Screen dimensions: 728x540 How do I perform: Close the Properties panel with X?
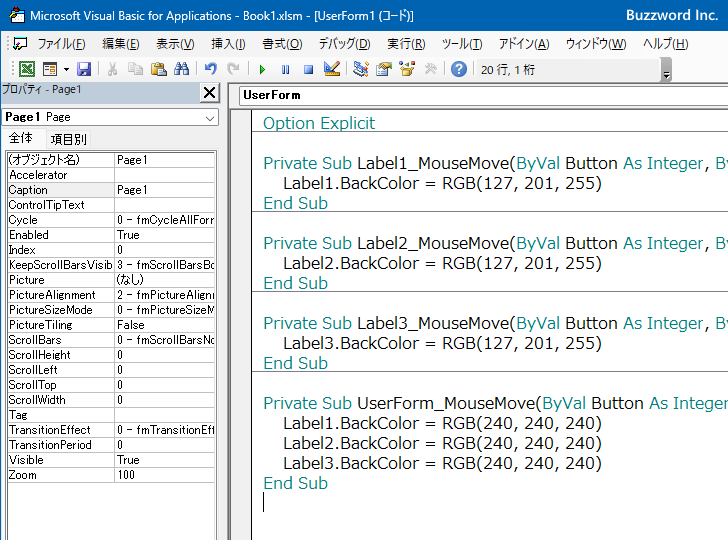click(x=209, y=93)
